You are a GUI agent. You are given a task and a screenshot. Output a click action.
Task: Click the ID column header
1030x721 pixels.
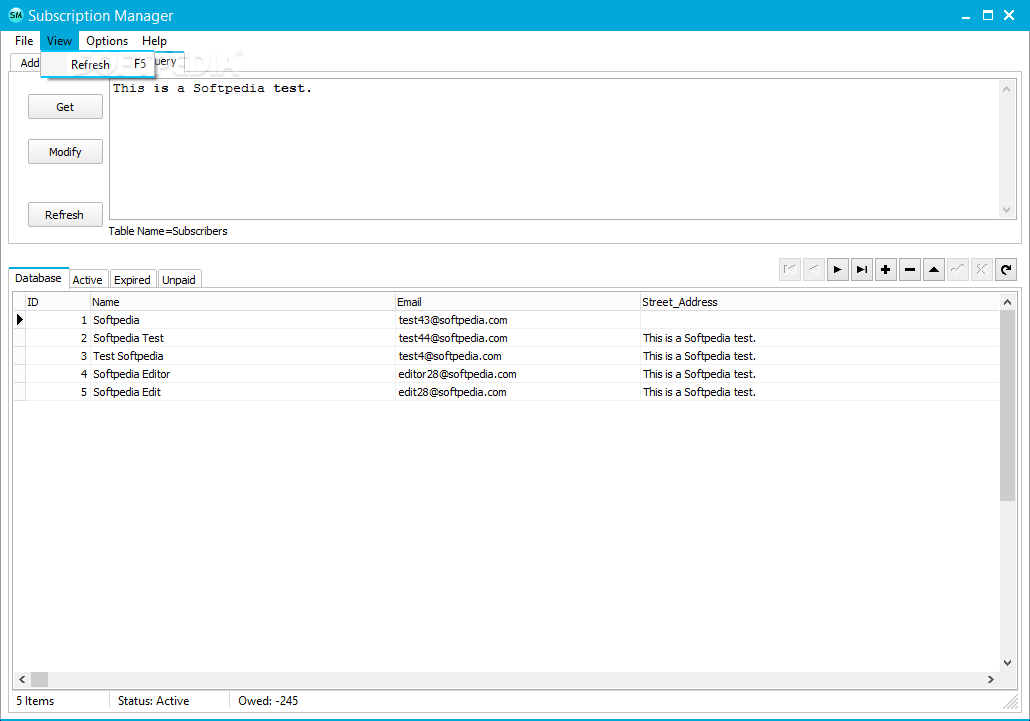pos(58,302)
